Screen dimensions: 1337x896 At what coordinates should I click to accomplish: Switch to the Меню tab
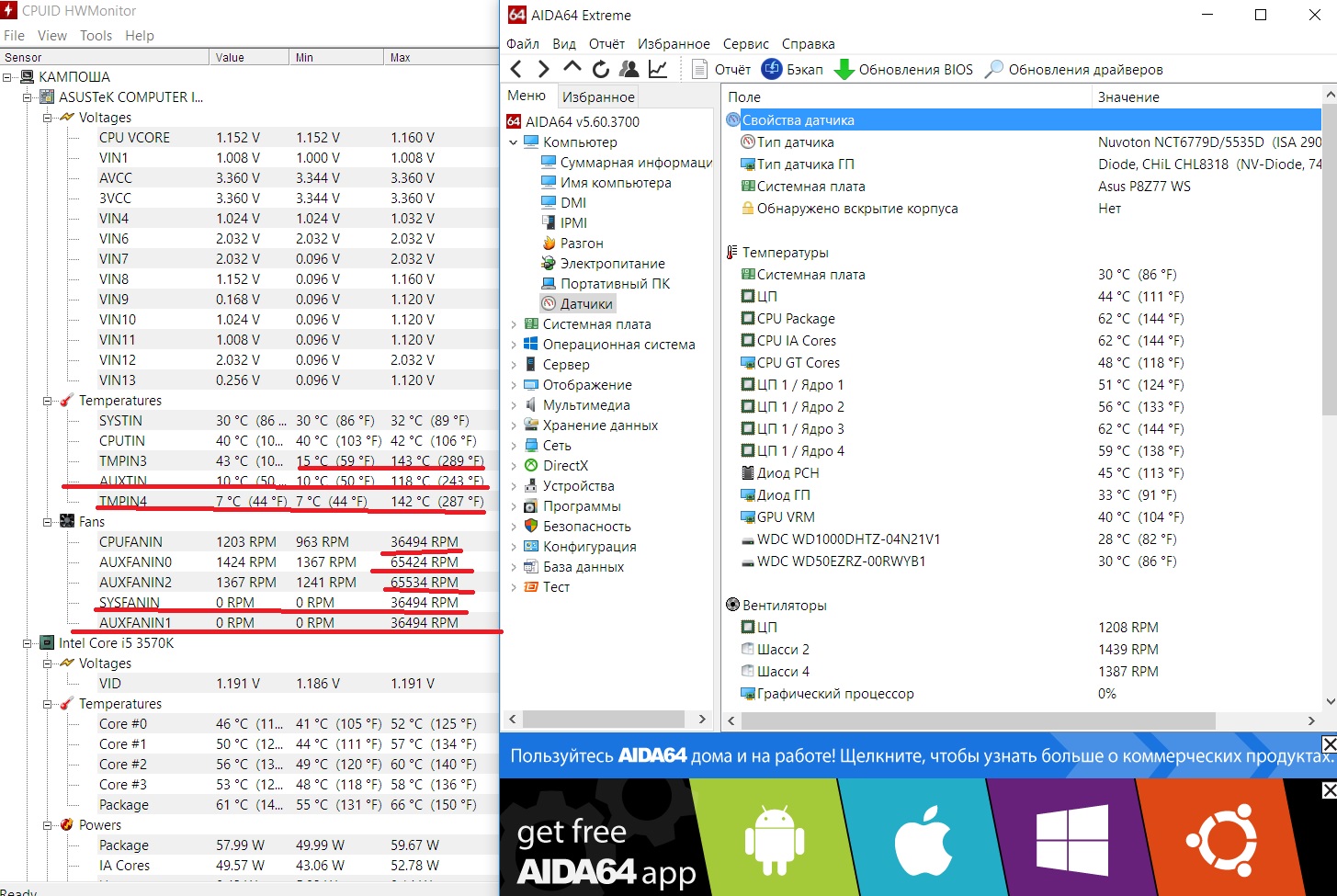coord(527,96)
